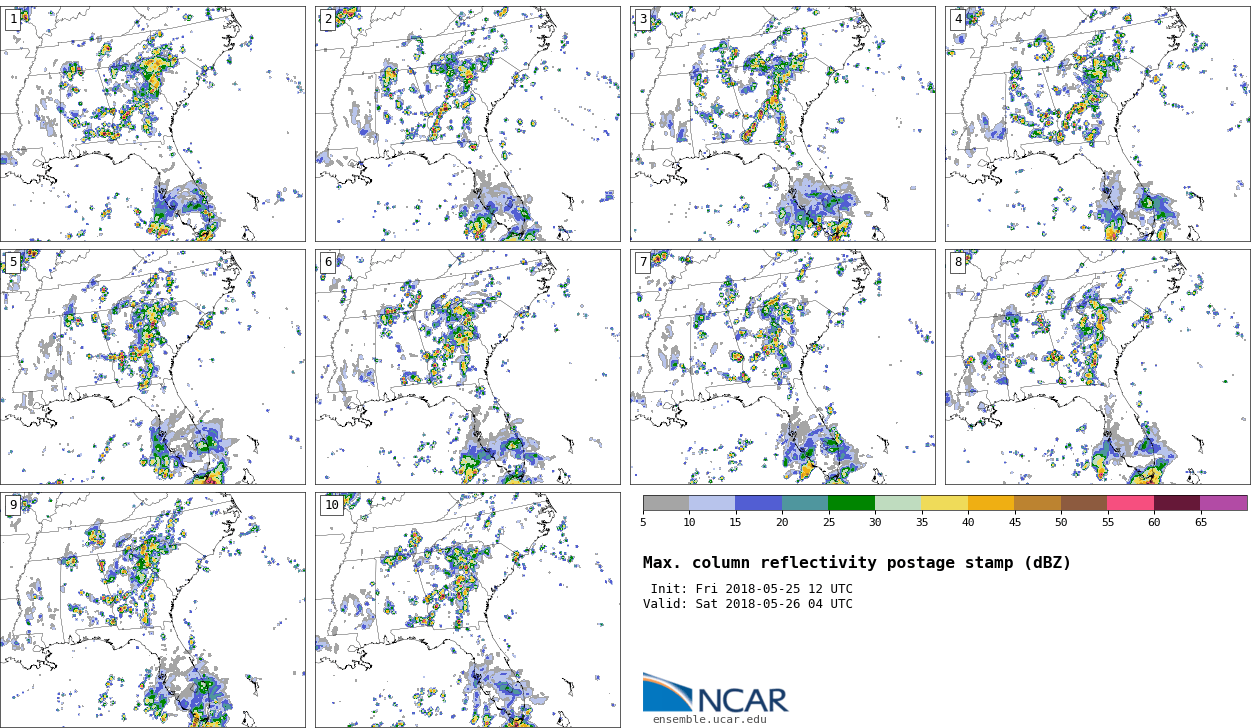Click the dark green 25-30 dBZ swatch

(x=851, y=503)
